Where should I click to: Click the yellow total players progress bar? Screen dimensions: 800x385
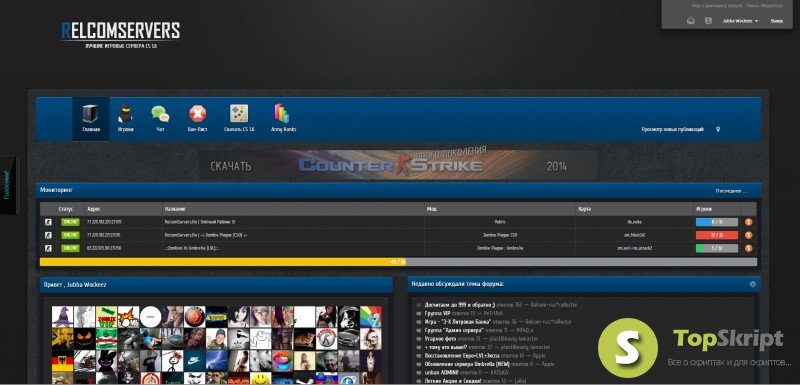(x=223, y=262)
